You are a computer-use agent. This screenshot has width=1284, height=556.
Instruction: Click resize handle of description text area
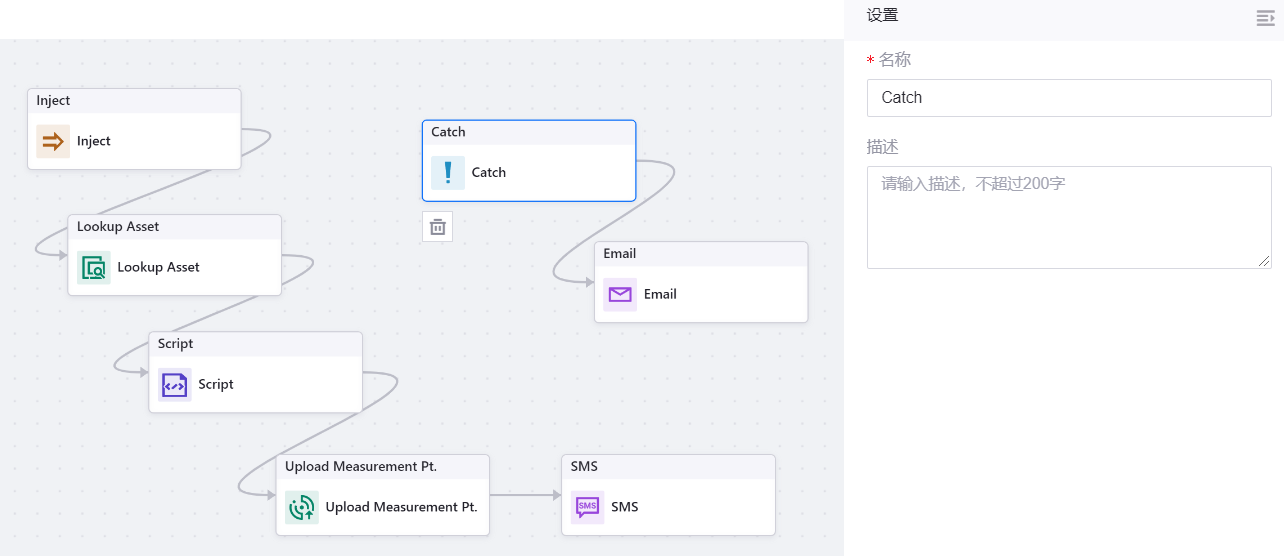click(1265, 262)
